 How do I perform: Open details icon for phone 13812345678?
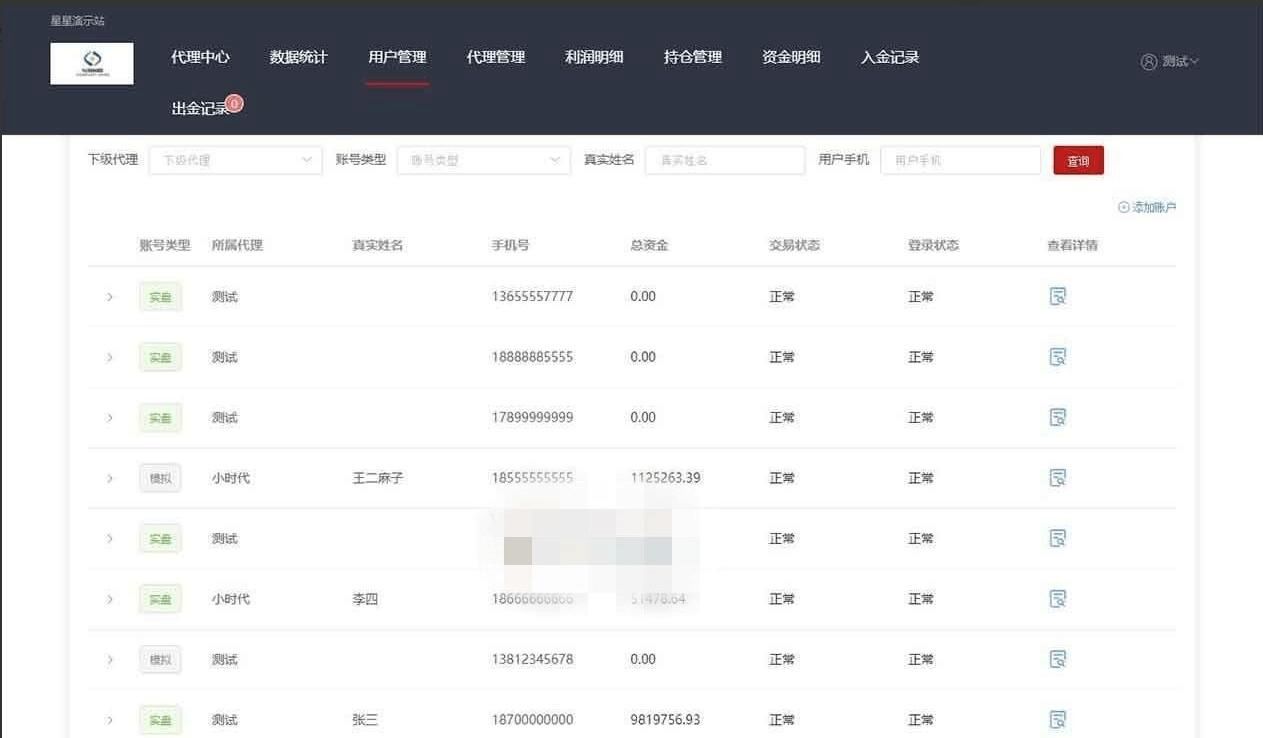coord(1057,659)
